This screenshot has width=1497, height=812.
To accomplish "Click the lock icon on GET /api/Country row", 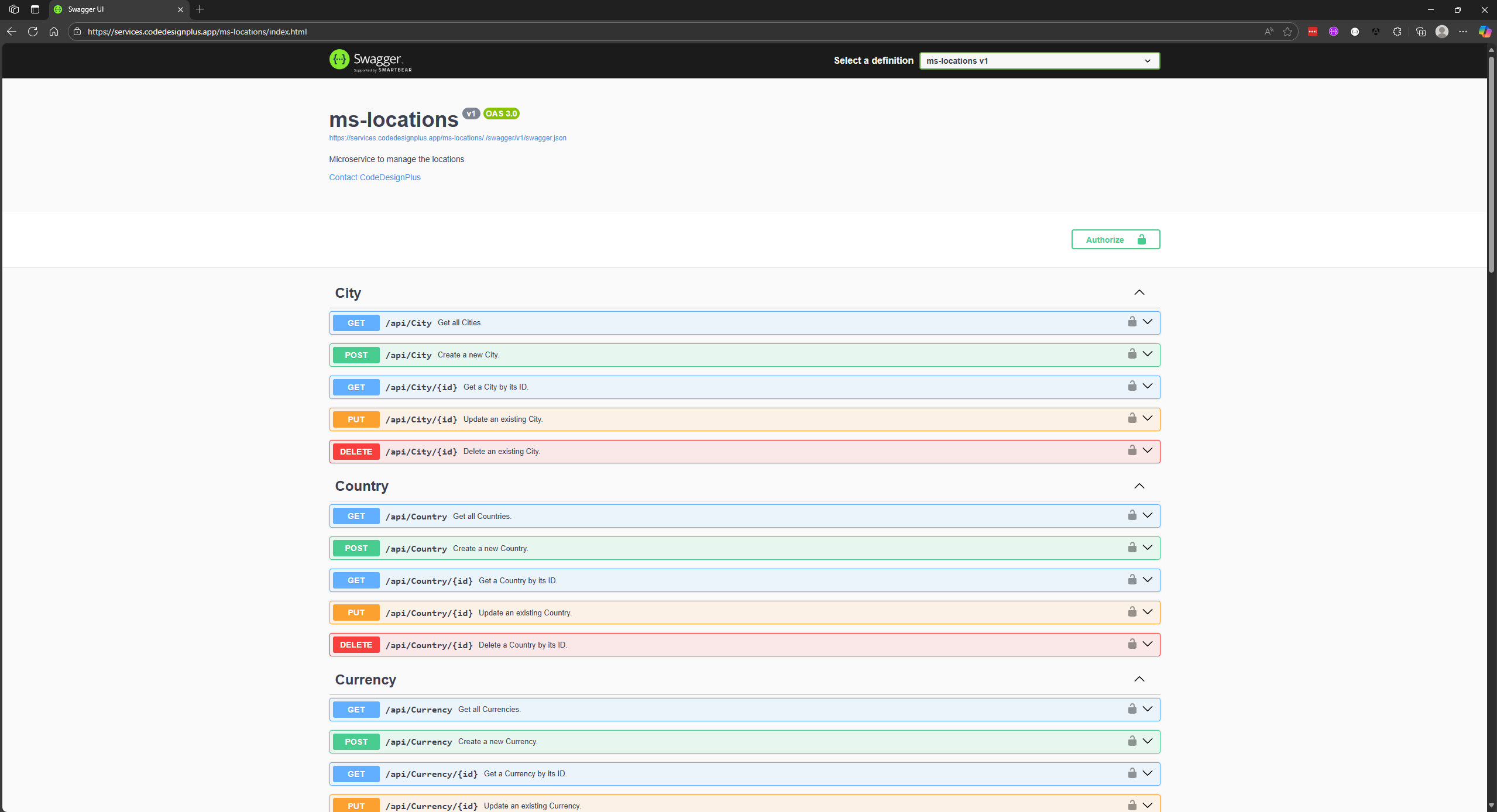I will pyautogui.click(x=1132, y=515).
